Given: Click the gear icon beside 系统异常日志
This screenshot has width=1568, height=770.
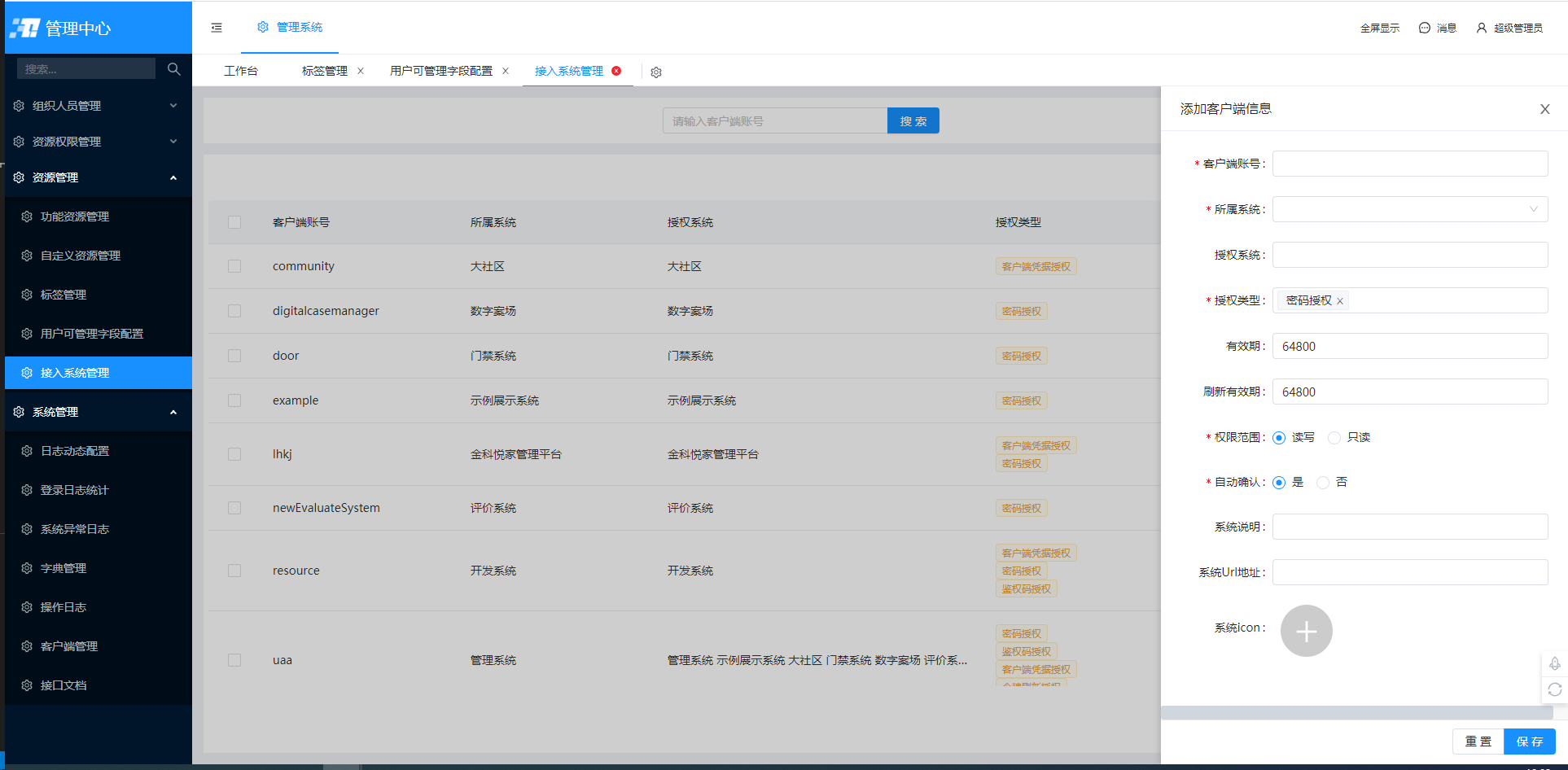Looking at the screenshot, I should pyautogui.click(x=27, y=529).
